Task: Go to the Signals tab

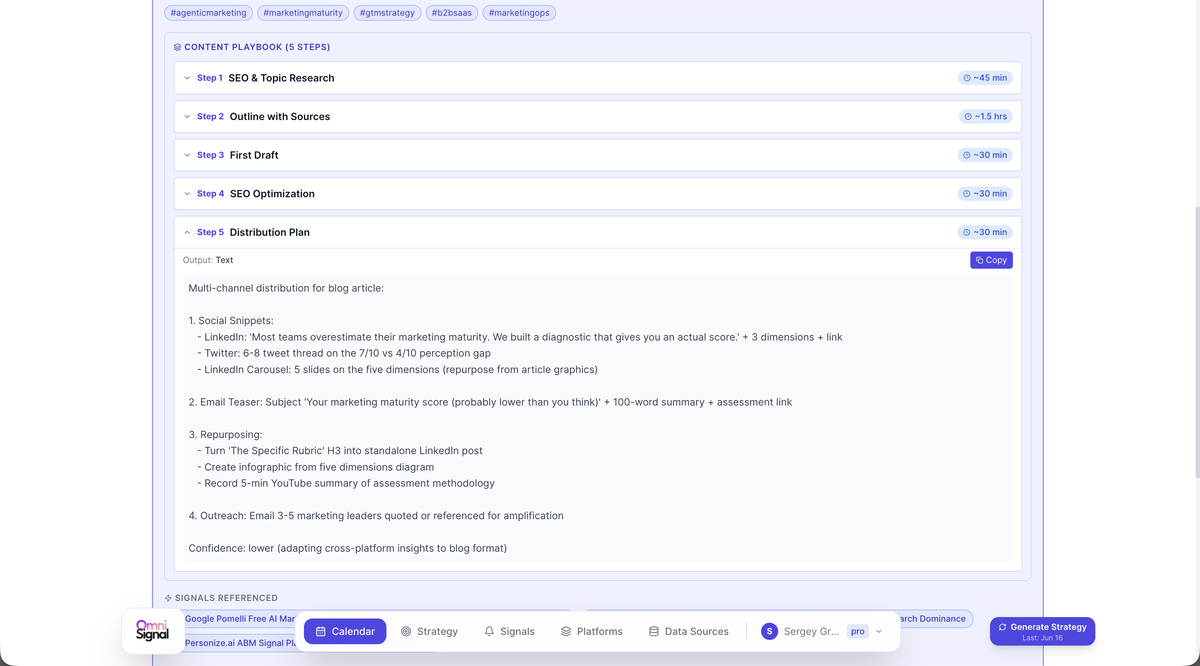Action: (x=509, y=631)
